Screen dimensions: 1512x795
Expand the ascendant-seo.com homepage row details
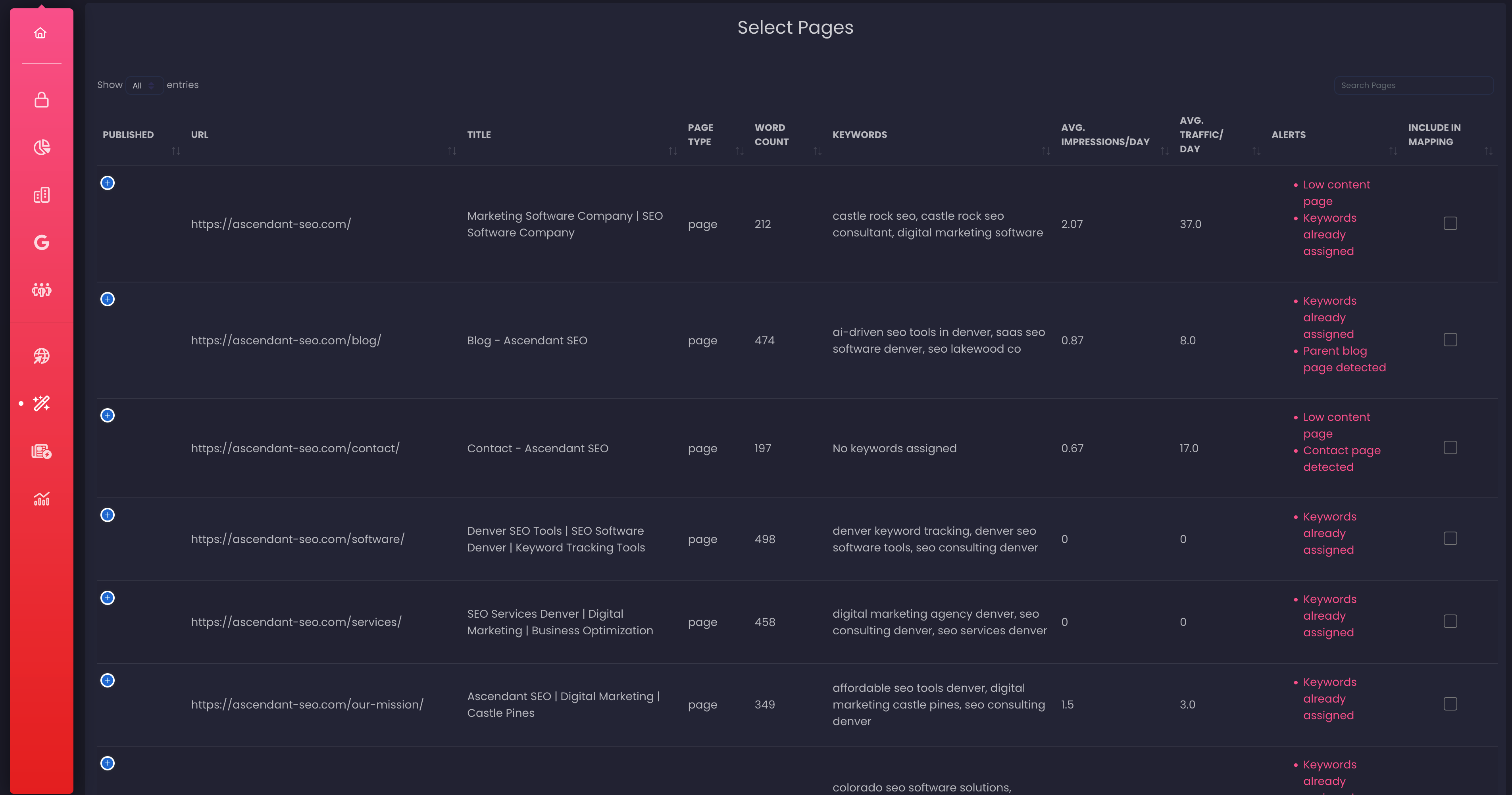click(108, 183)
